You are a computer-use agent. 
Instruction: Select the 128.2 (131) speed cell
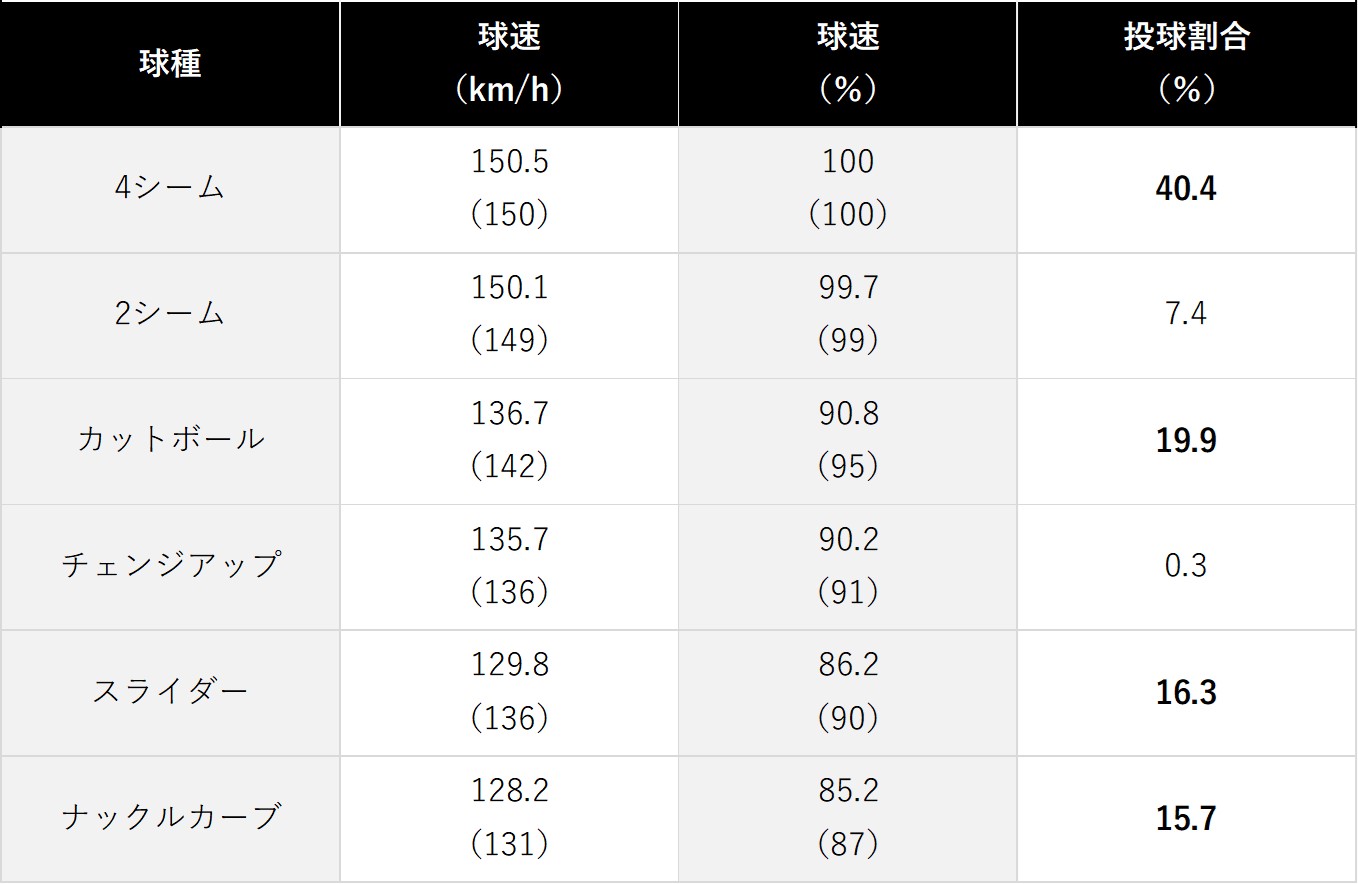509,819
